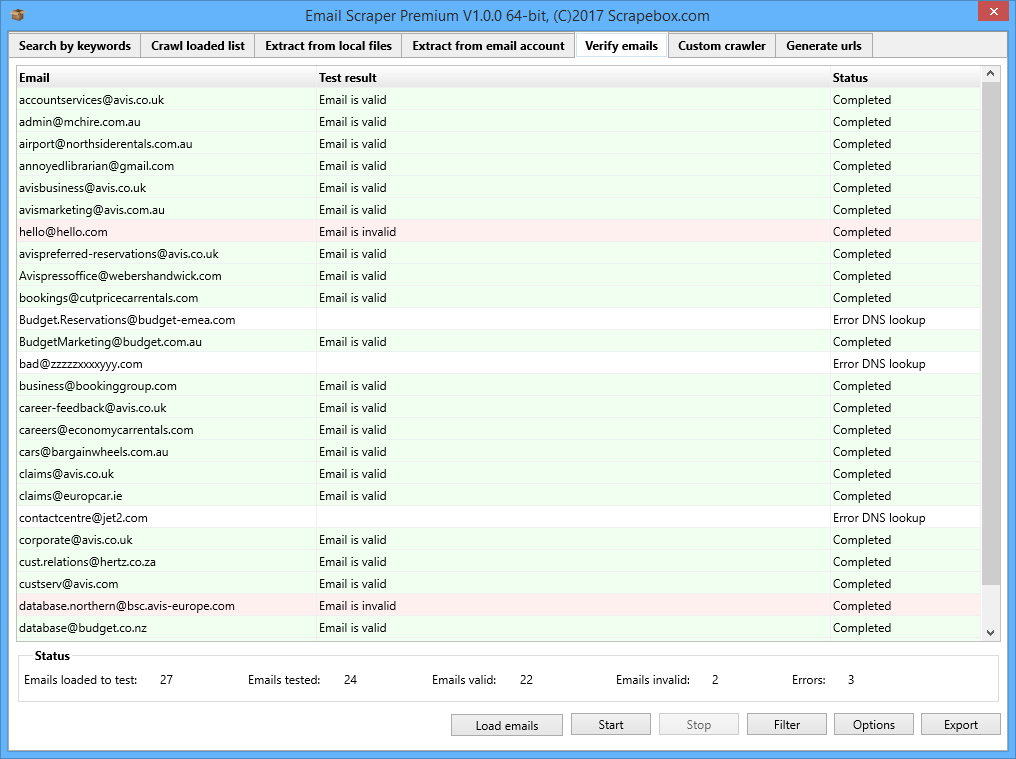The width and height of the screenshot is (1016, 759).
Task: Close the Email Scraper window
Action: [992, 13]
